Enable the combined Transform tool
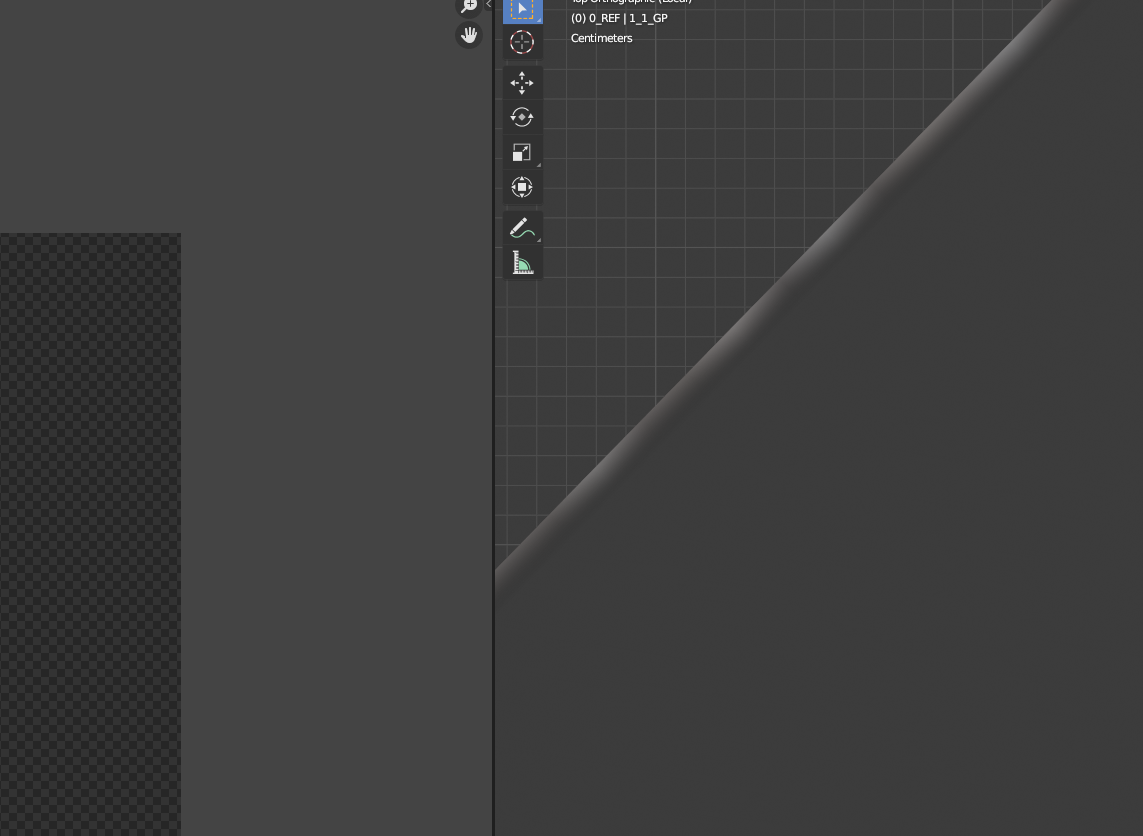 click(x=522, y=187)
